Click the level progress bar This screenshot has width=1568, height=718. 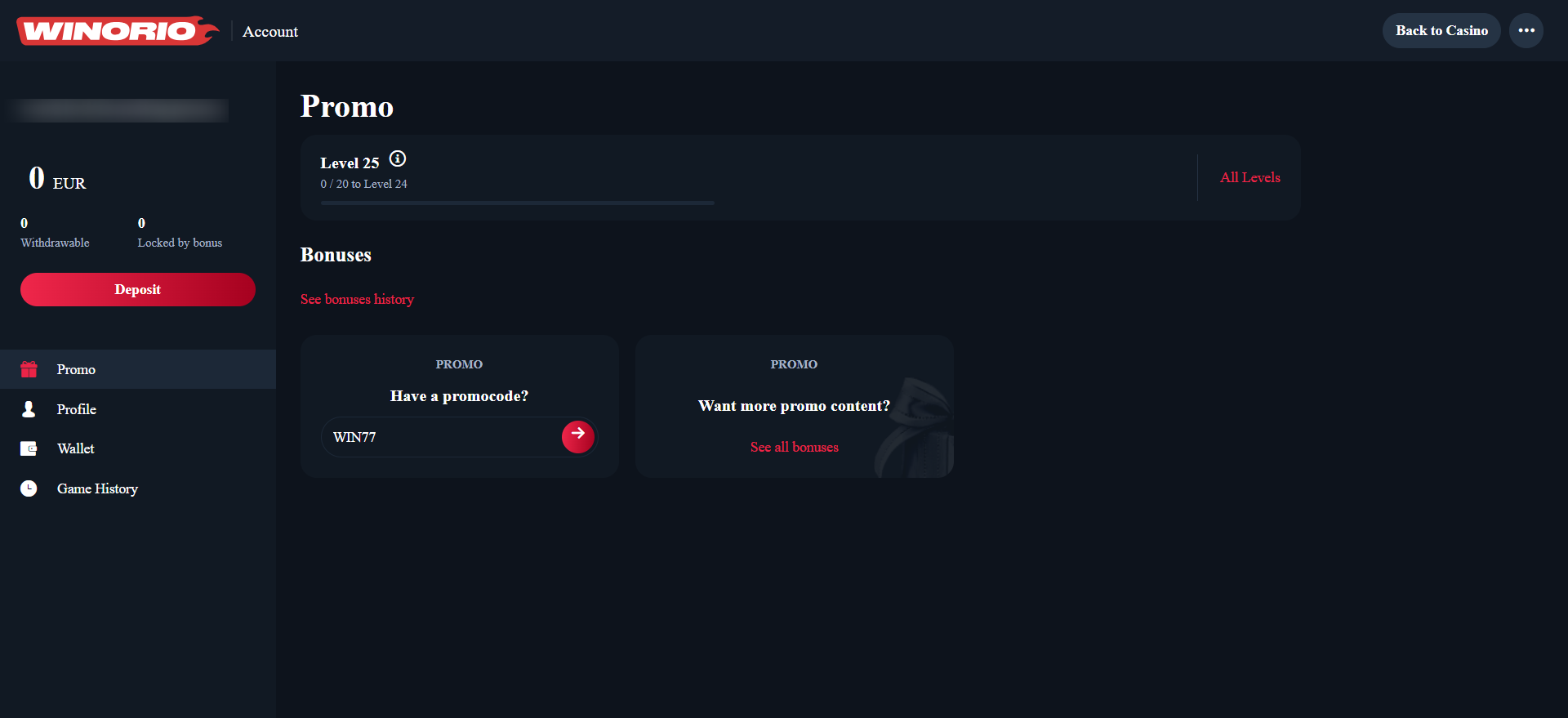(518, 203)
